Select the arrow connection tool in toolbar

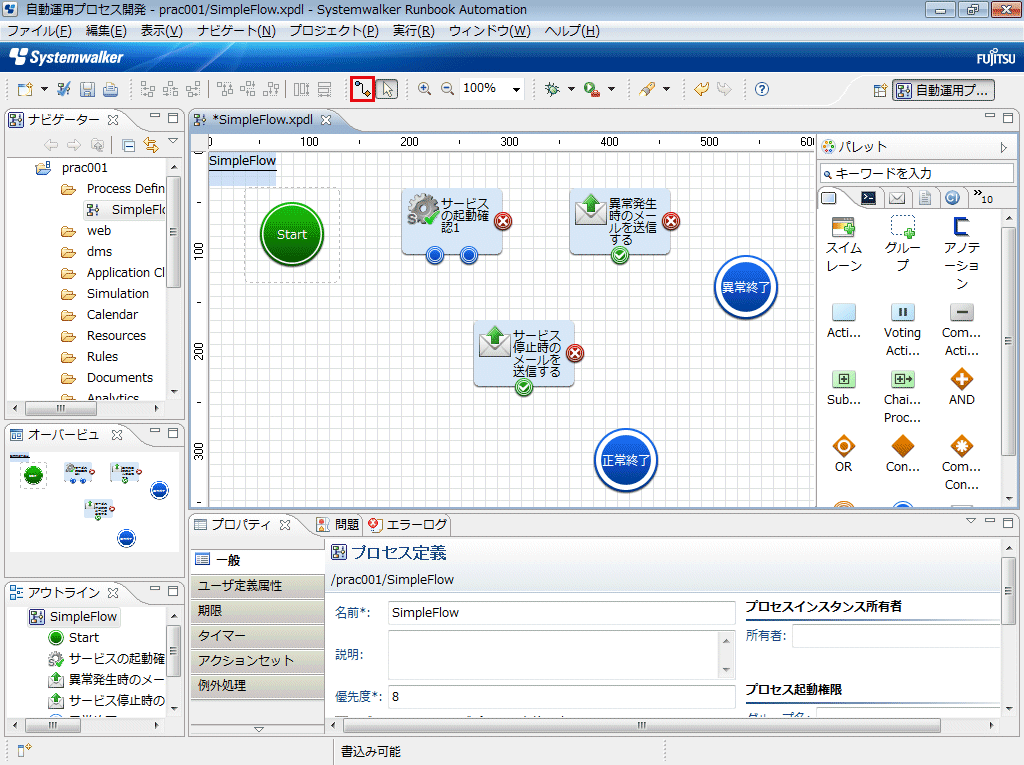[x=362, y=89]
